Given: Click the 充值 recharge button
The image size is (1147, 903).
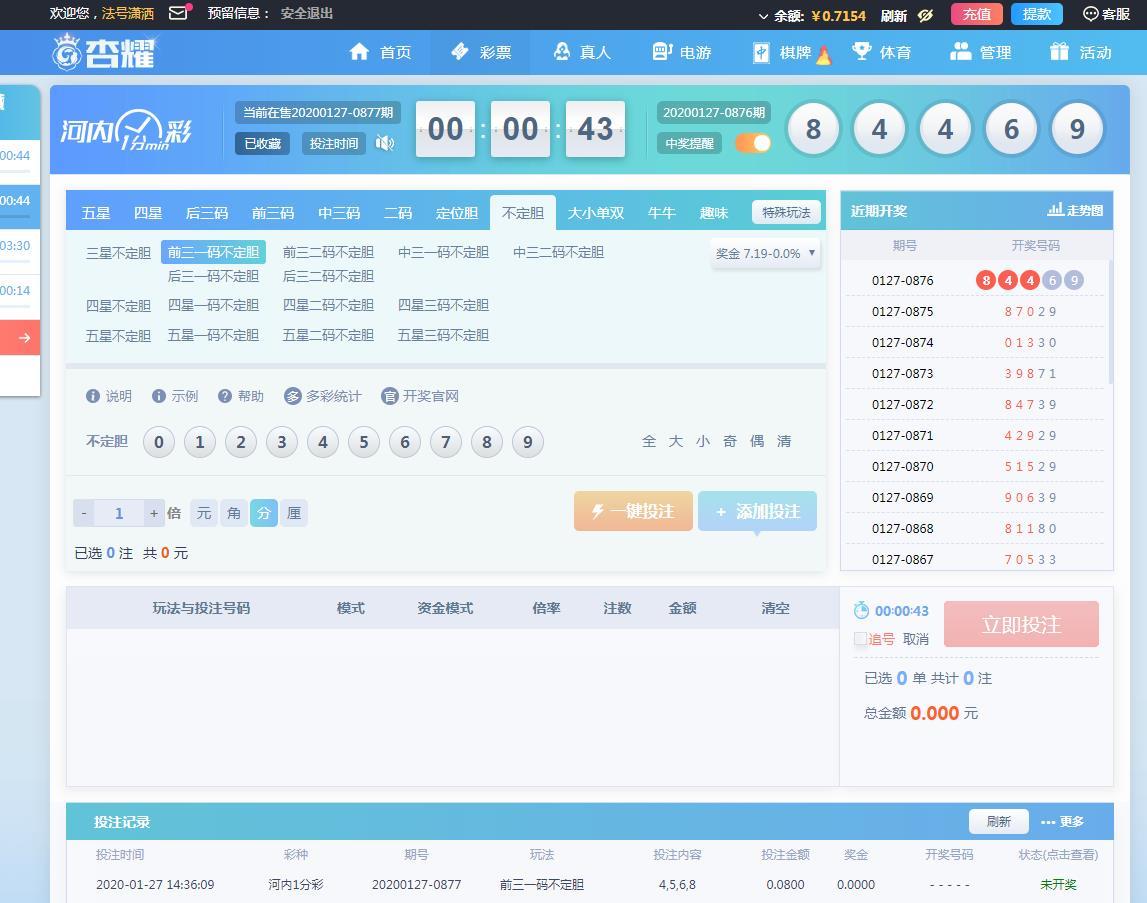Looking at the screenshot, I should [976, 14].
